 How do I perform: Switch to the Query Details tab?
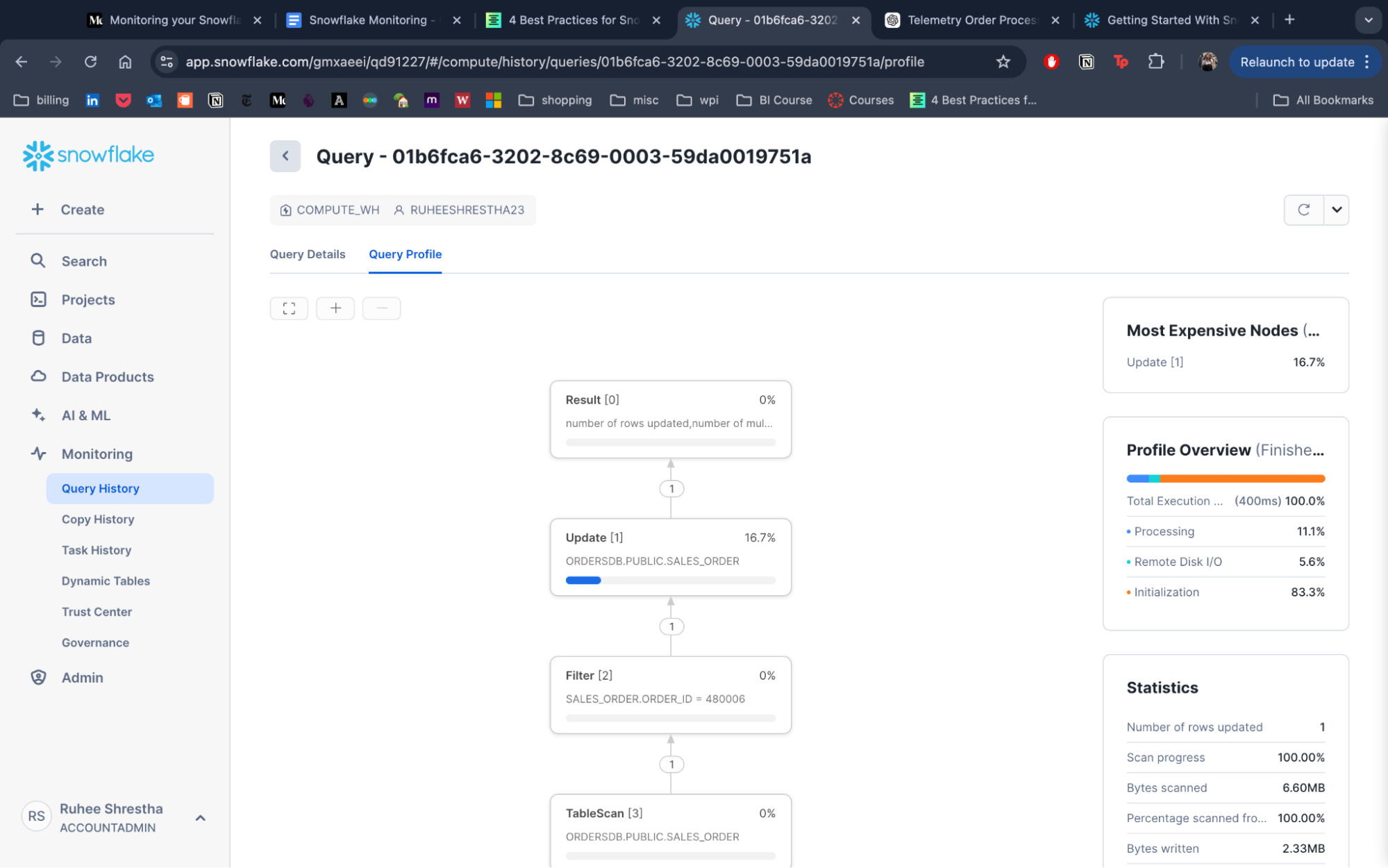(x=308, y=254)
